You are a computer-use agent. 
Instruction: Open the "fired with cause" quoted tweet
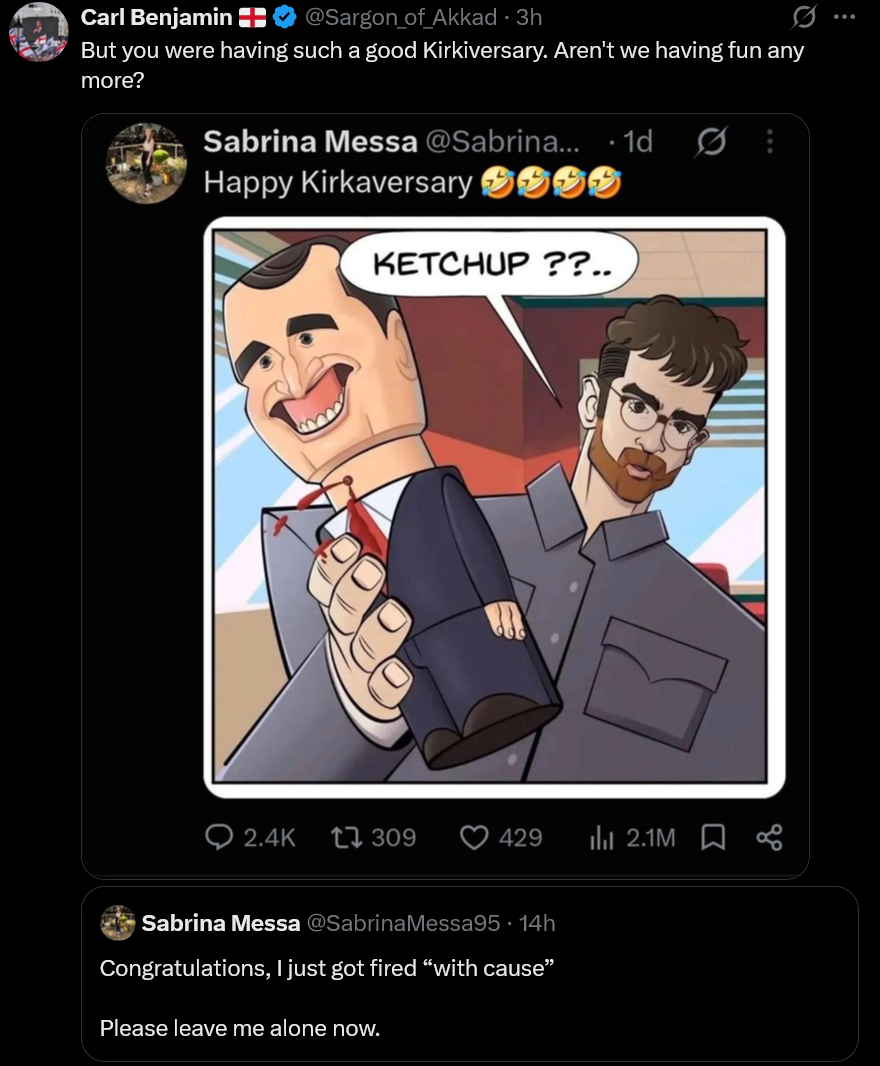[469, 974]
